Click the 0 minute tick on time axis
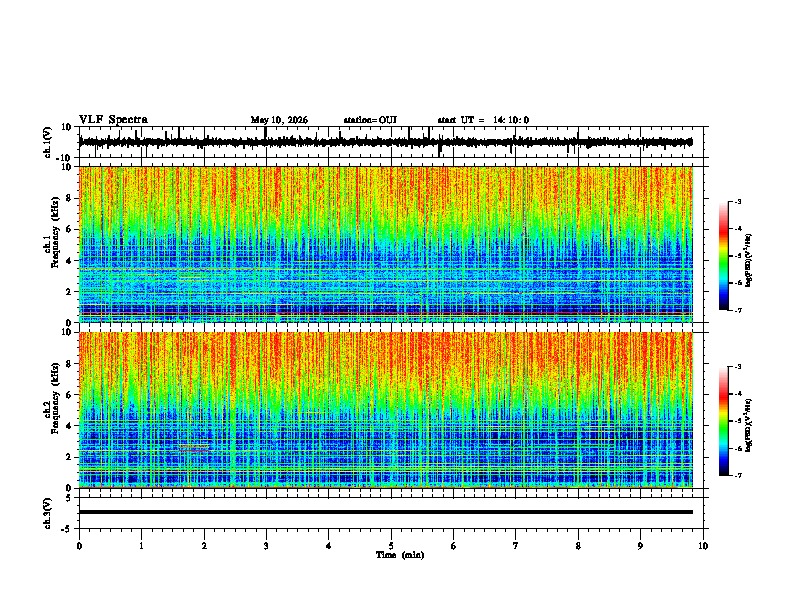Image resolution: width=792 pixels, height=612 pixels. [79, 546]
